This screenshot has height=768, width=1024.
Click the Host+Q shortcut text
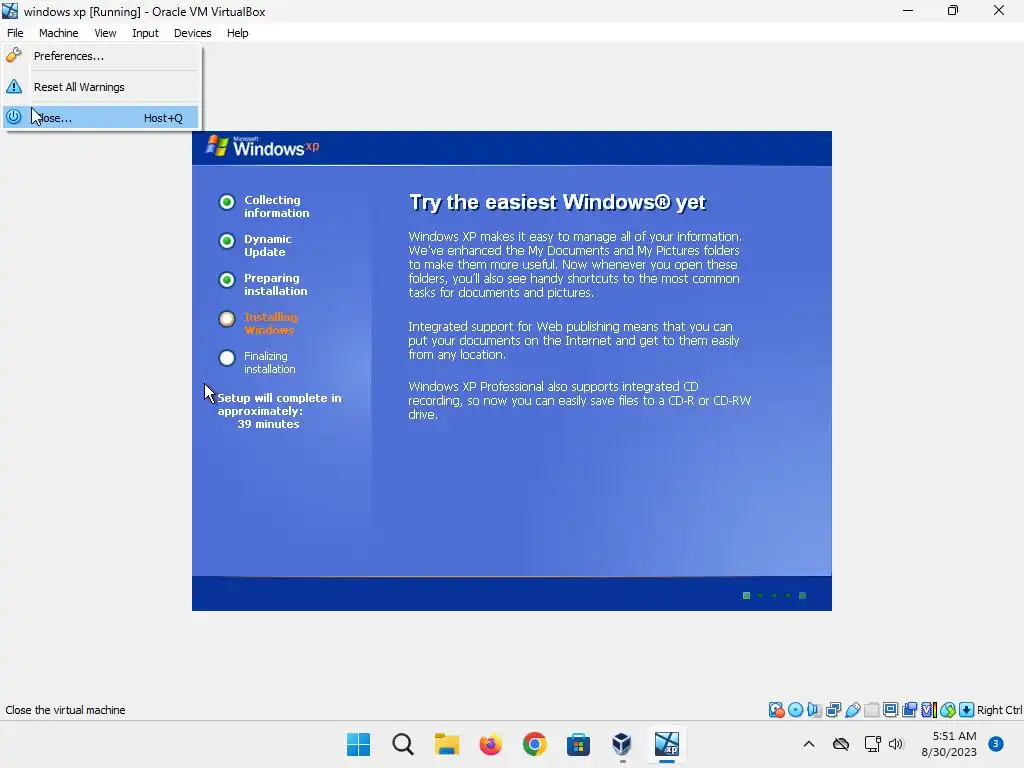click(x=163, y=118)
